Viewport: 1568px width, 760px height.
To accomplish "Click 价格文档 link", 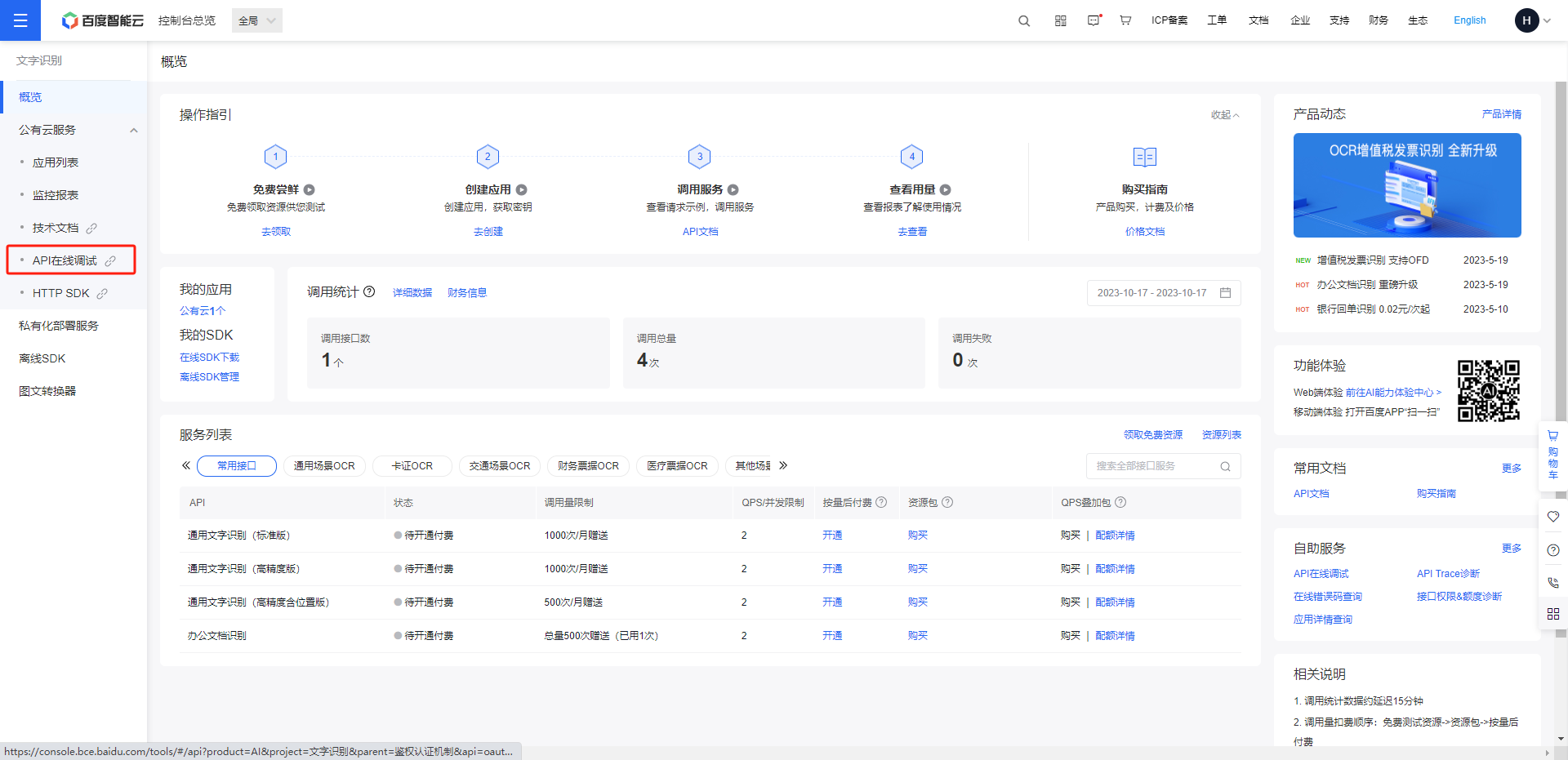I will pyautogui.click(x=1145, y=232).
